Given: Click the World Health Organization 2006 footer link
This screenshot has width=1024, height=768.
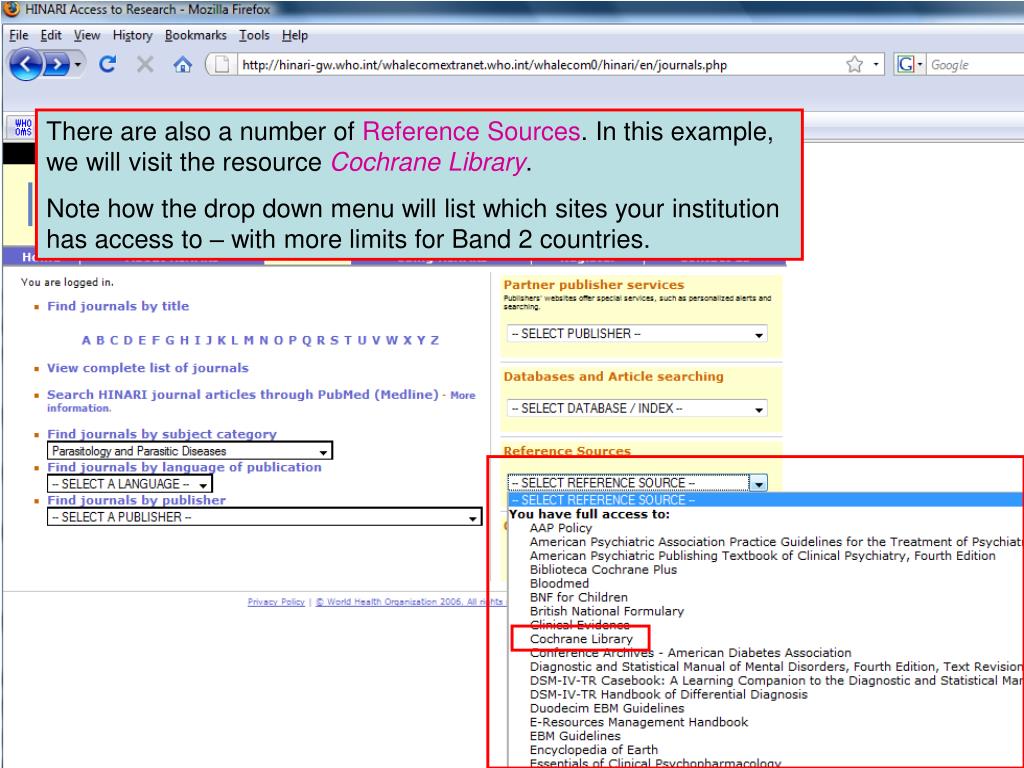Looking at the screenshot, I should coord(409,602).
